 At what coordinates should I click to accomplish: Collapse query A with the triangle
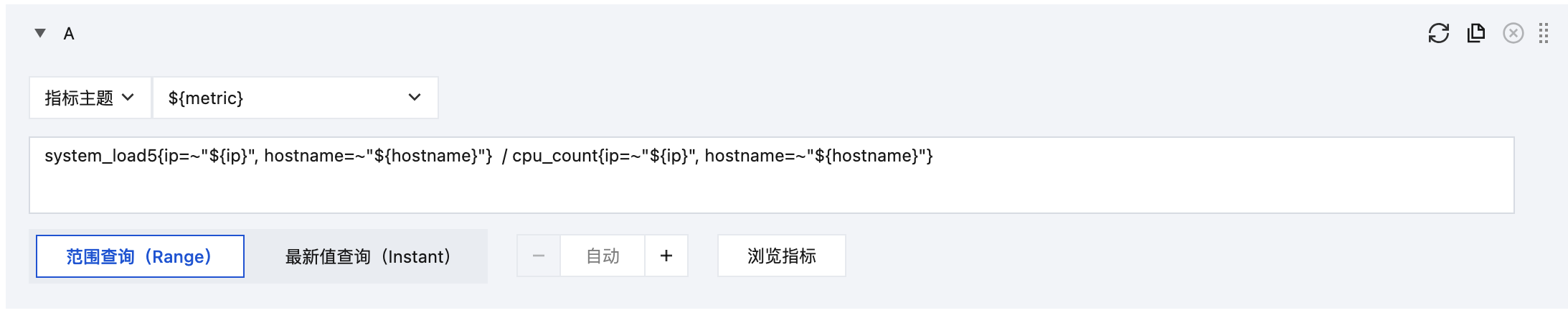point(40,33)
